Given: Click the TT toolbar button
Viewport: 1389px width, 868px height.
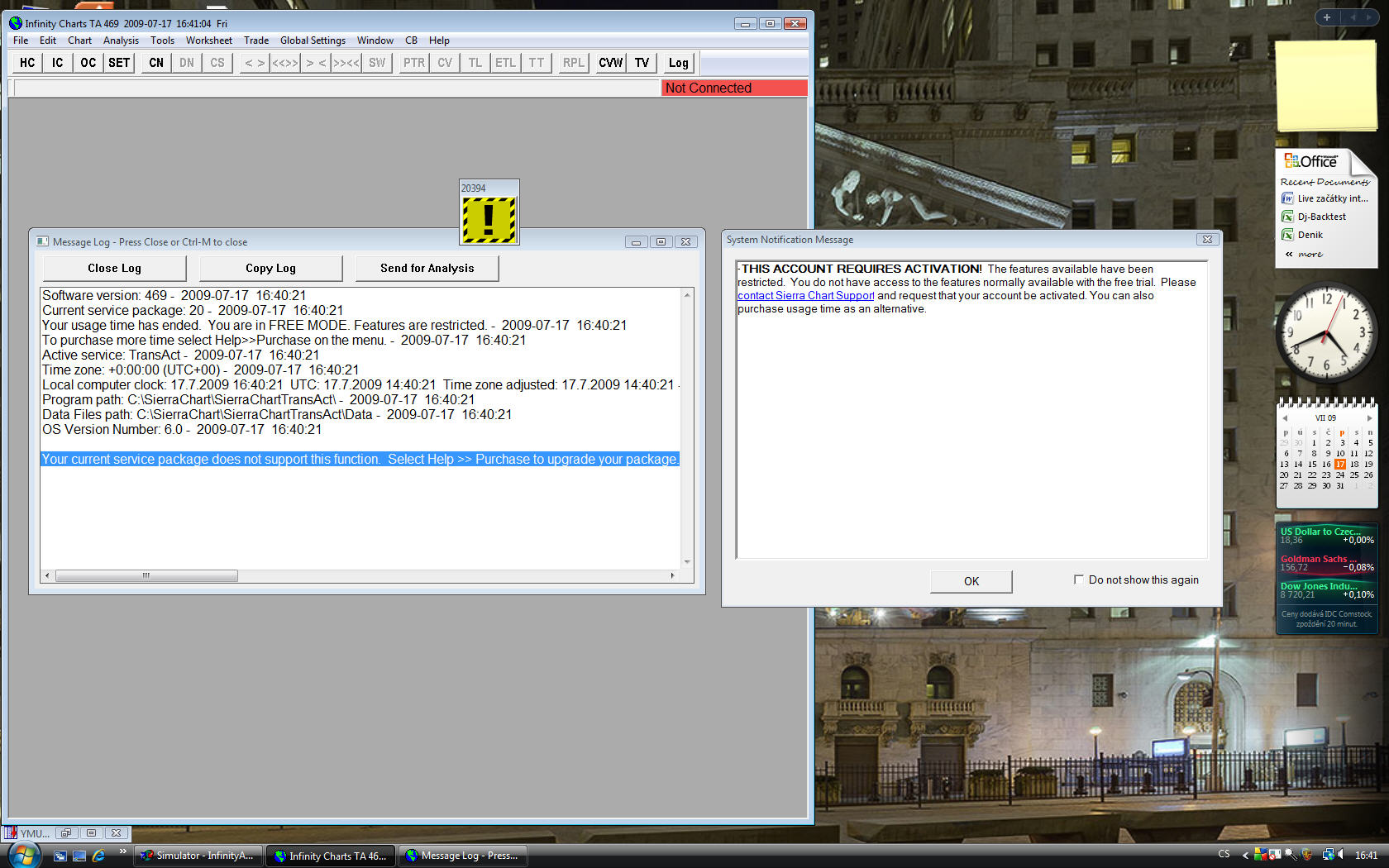Looking at the screenshot, I should (x=537, y=63).
